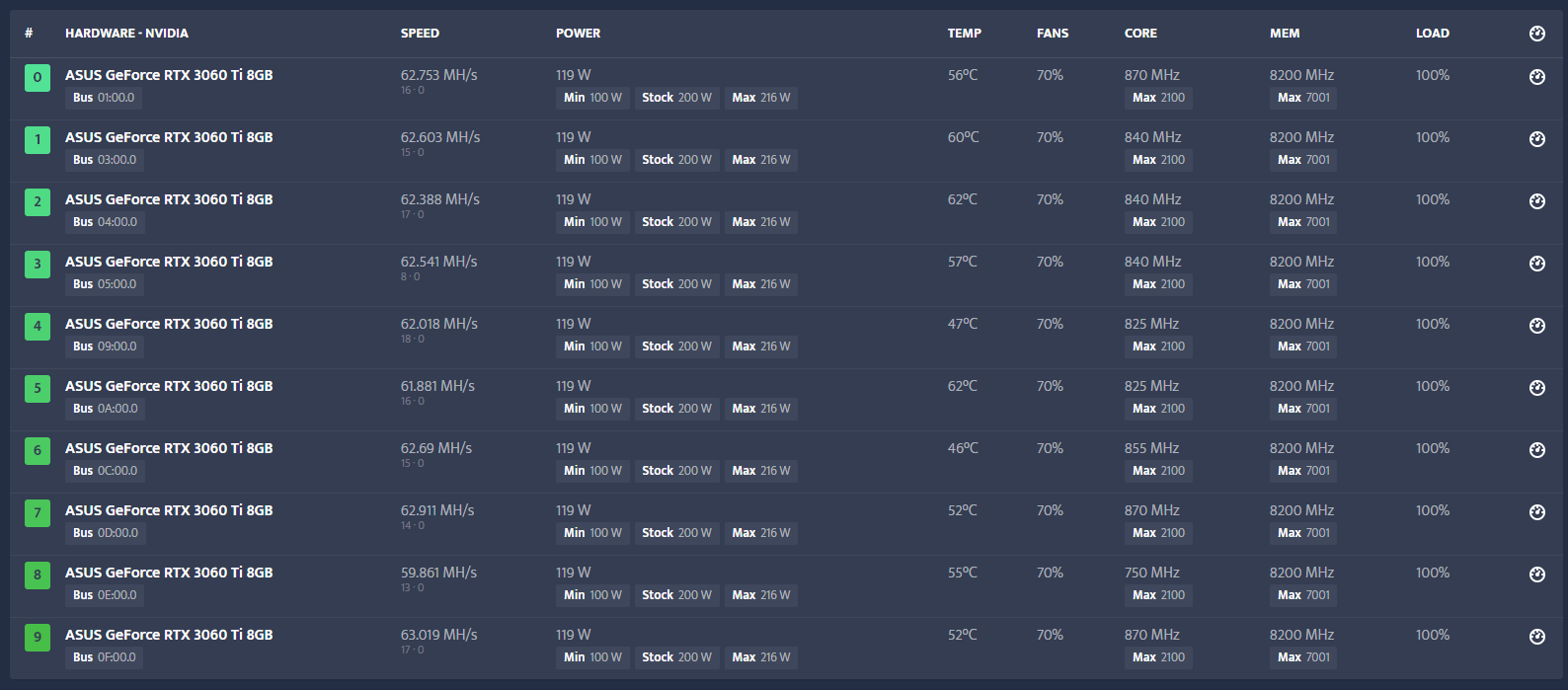Click the green index badge 0
1568x690 pixels.
click(x=38, y=77)
